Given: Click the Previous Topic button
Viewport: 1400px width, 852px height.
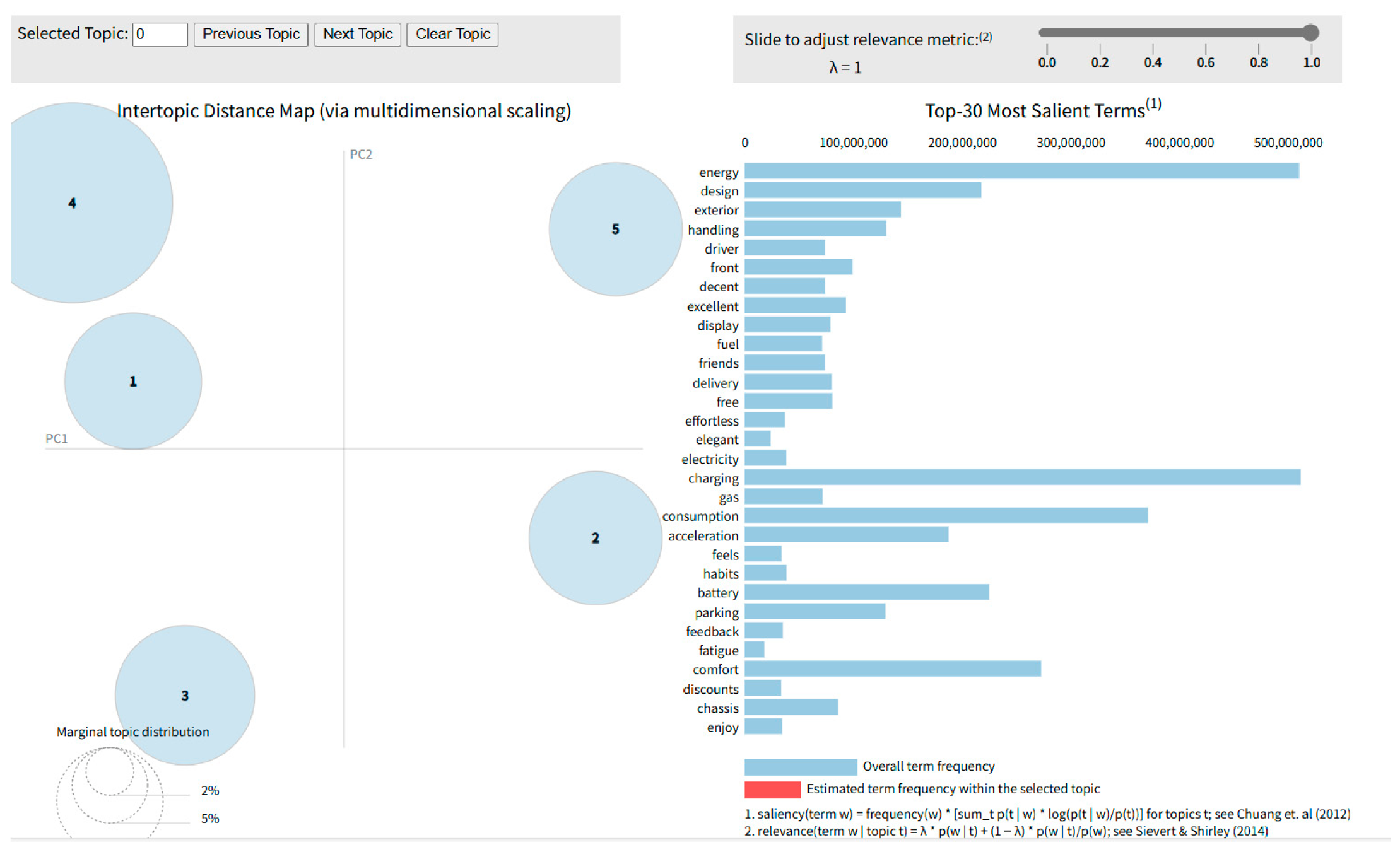Looking at the screenshot, I should 250,34.
